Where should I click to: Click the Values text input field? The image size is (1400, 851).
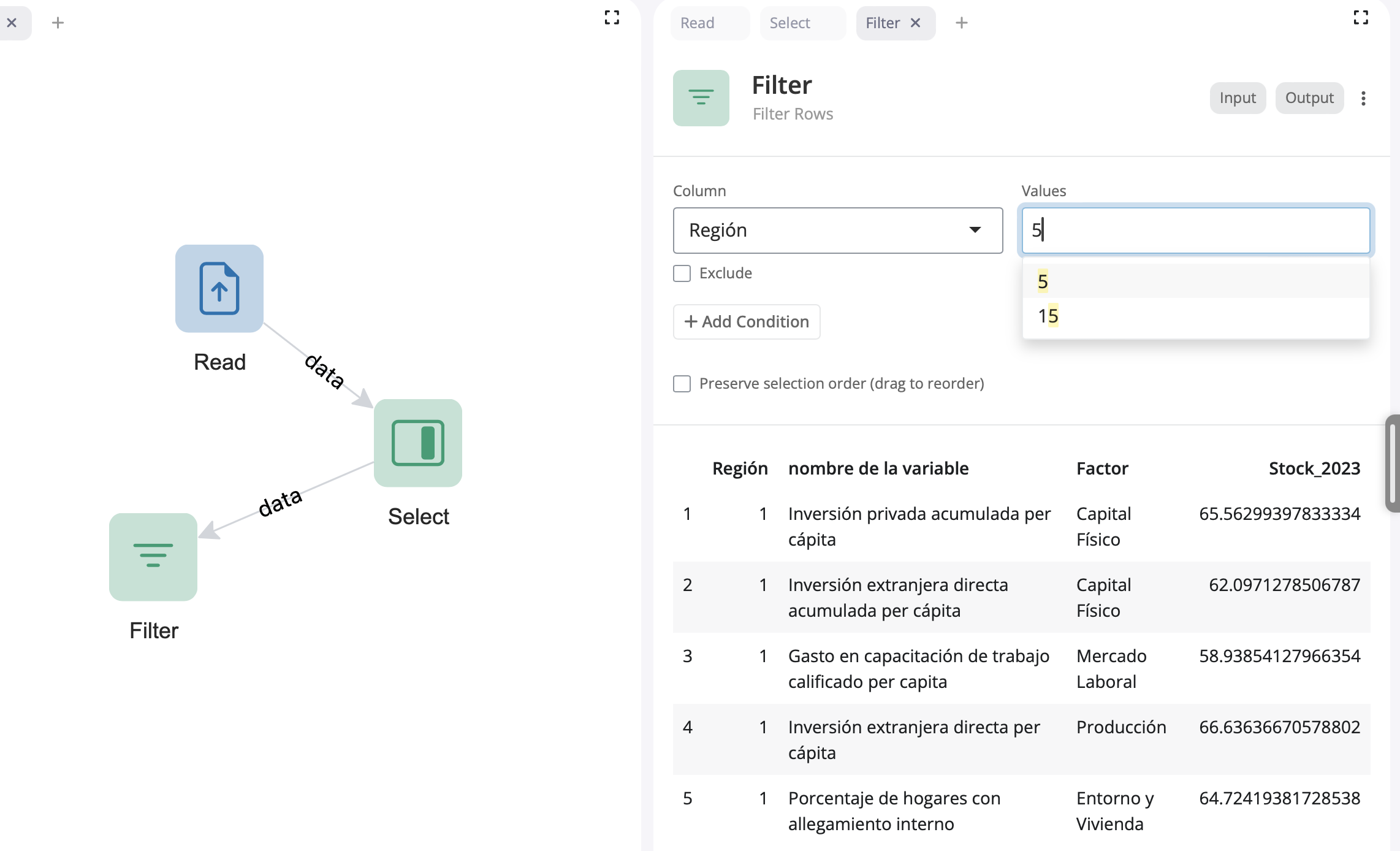pyautogui.click(x=1195, y=231)
